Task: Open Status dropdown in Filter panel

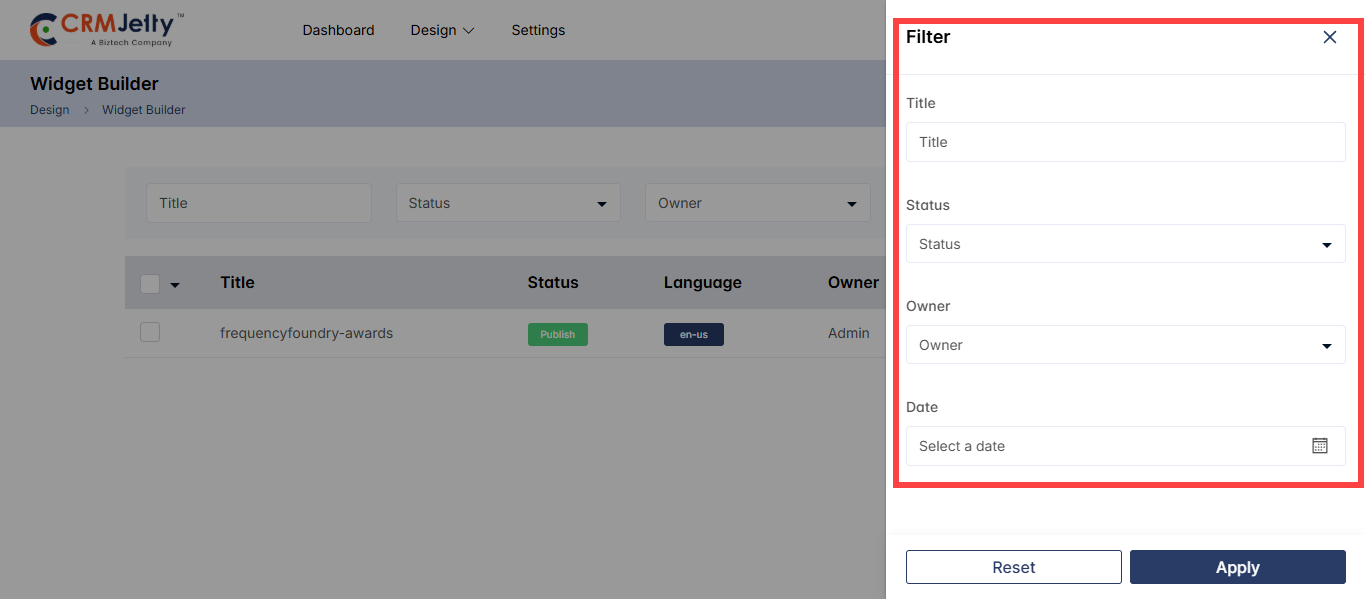Action: pos(1125,244)
